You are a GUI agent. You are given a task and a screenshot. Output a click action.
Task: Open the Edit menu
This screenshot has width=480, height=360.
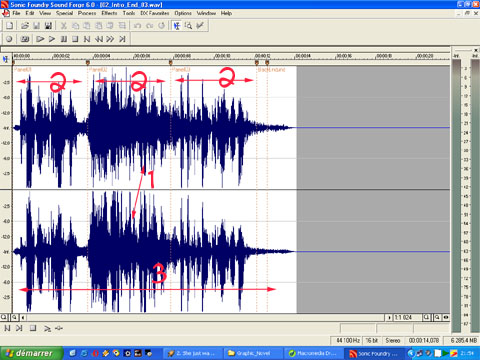[x=30, y=13]
